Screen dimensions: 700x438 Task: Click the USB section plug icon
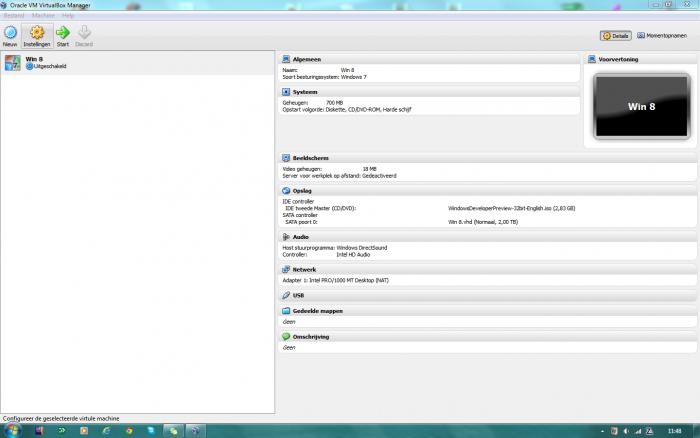click(286, 295)
